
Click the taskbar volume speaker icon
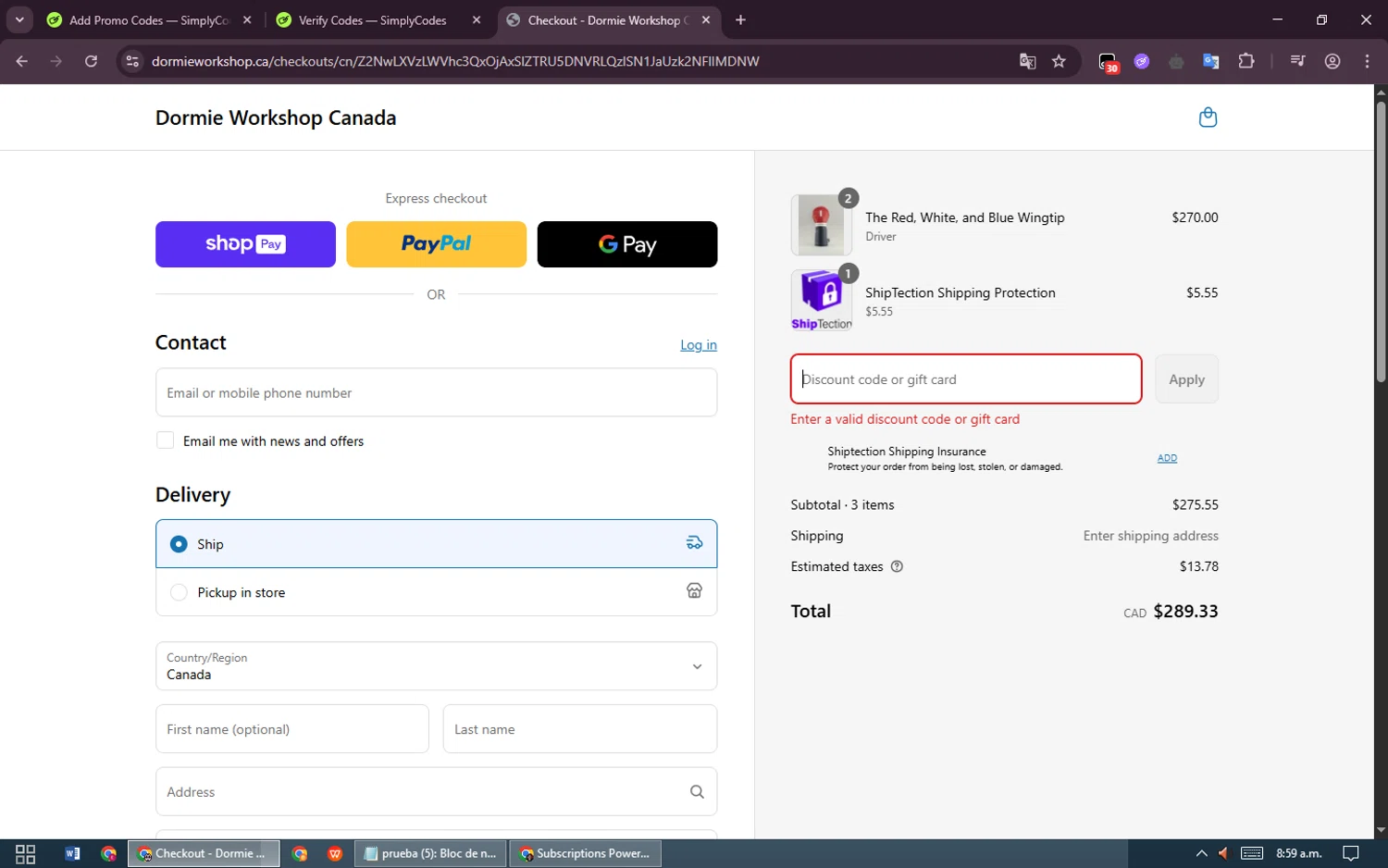[1223, 854]
